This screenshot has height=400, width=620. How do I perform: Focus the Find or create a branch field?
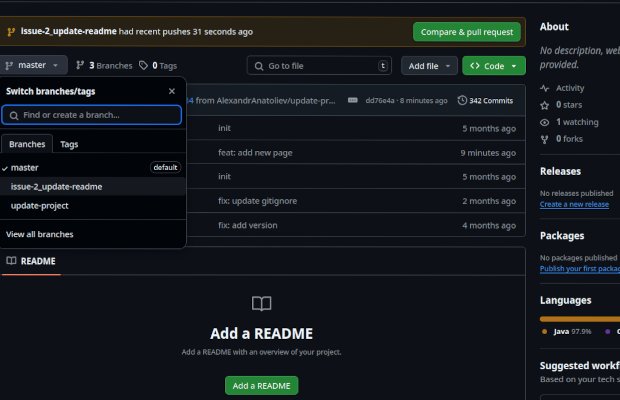pos(92,115)
